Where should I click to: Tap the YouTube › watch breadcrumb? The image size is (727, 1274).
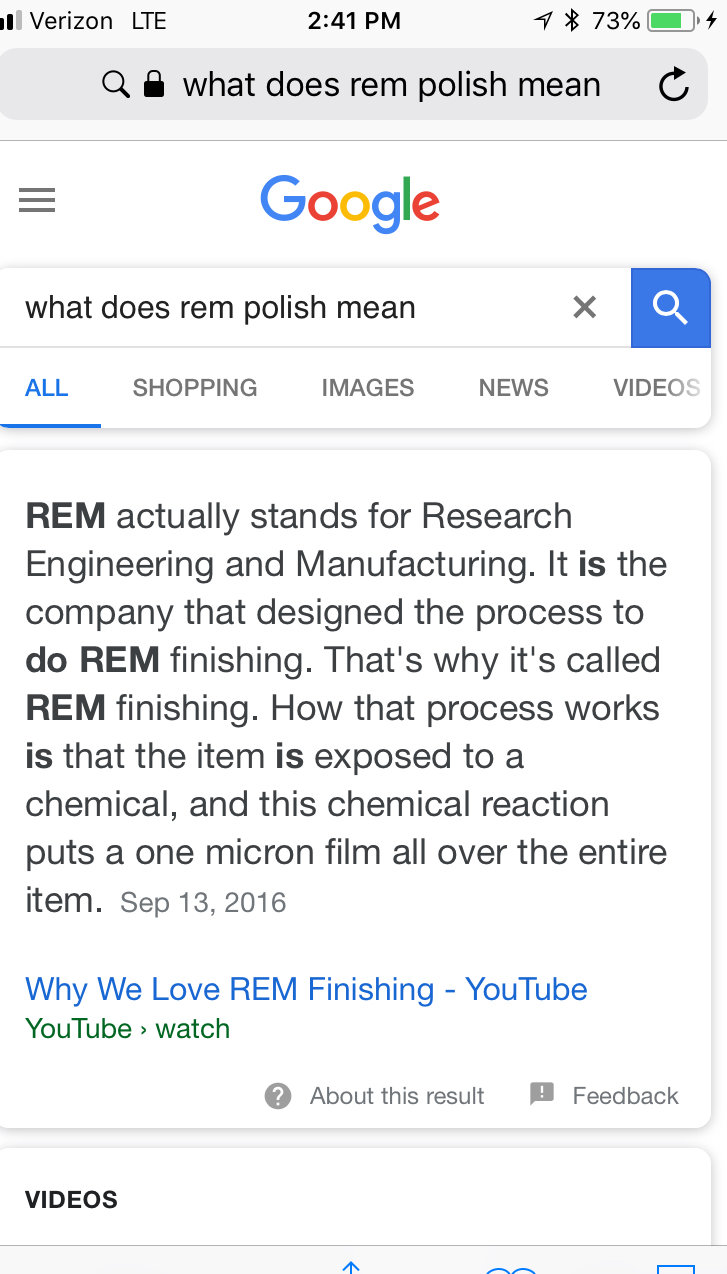(128, 1028)
